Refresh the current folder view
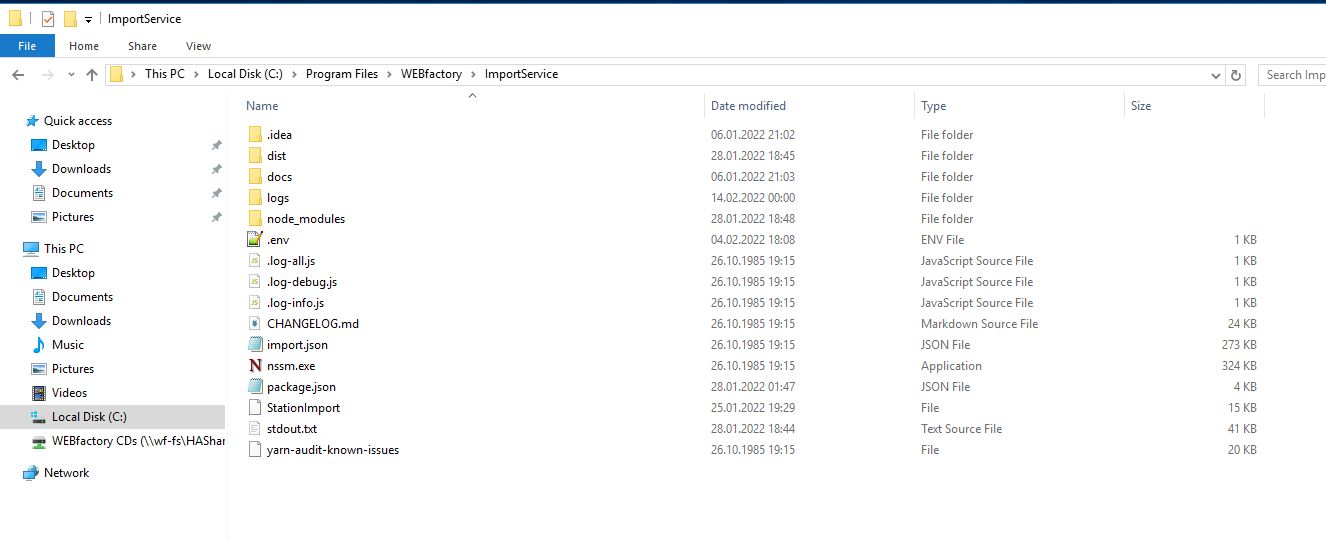 tap(1236, 75)
